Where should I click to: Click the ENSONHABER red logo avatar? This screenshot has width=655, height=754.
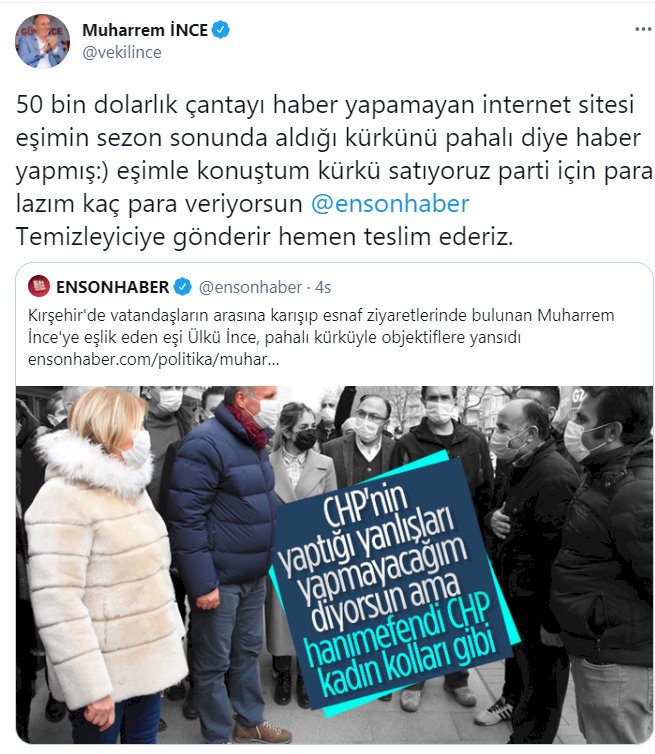[x=39, y=286]
